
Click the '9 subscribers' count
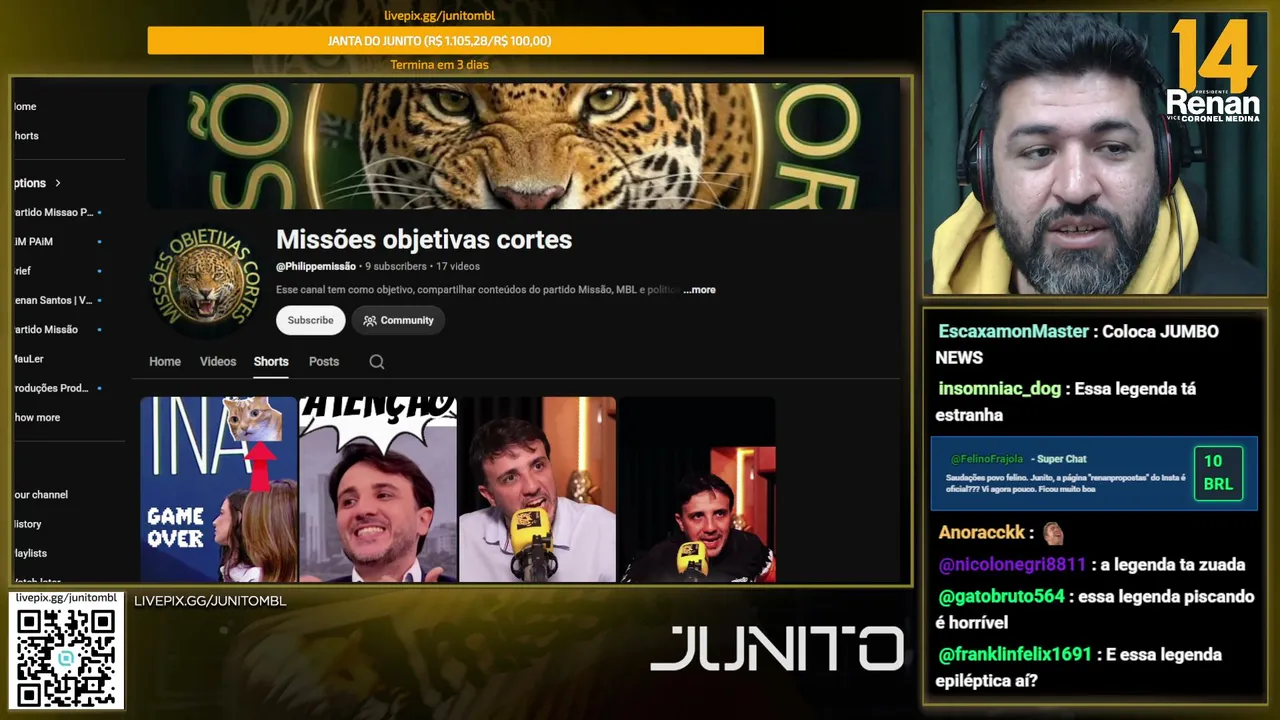(396, 267)
